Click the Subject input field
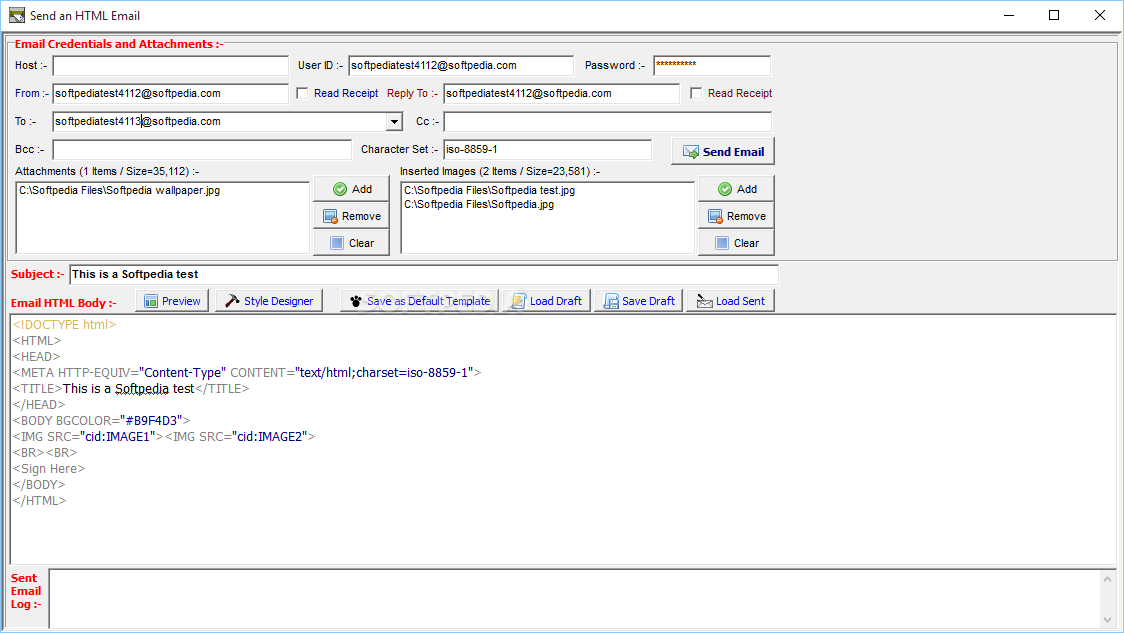 coord(424,275)
